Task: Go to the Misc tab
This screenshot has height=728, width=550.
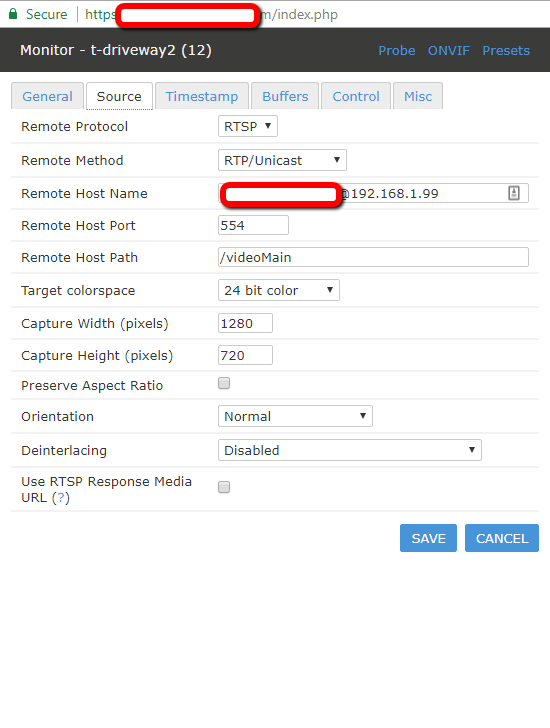Action: click(418, 96)
